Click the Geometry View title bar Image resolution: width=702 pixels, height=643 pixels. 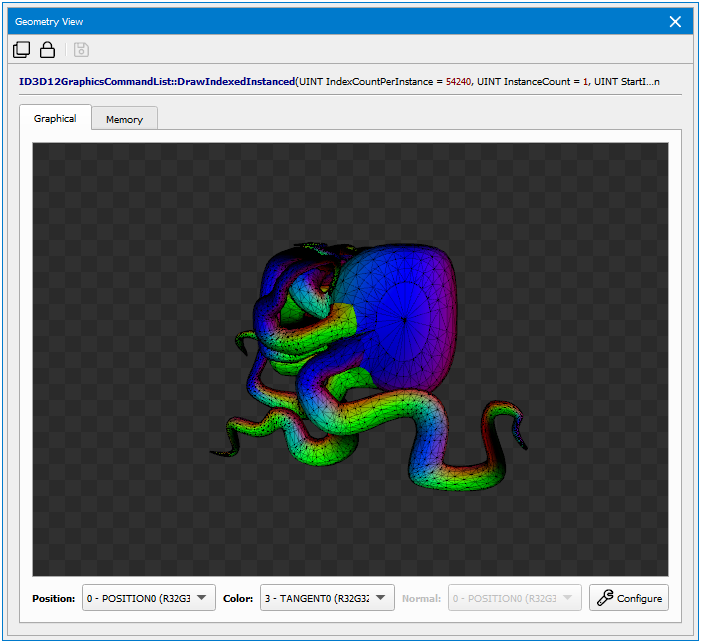pyautogui.click(x=300, y=21)
